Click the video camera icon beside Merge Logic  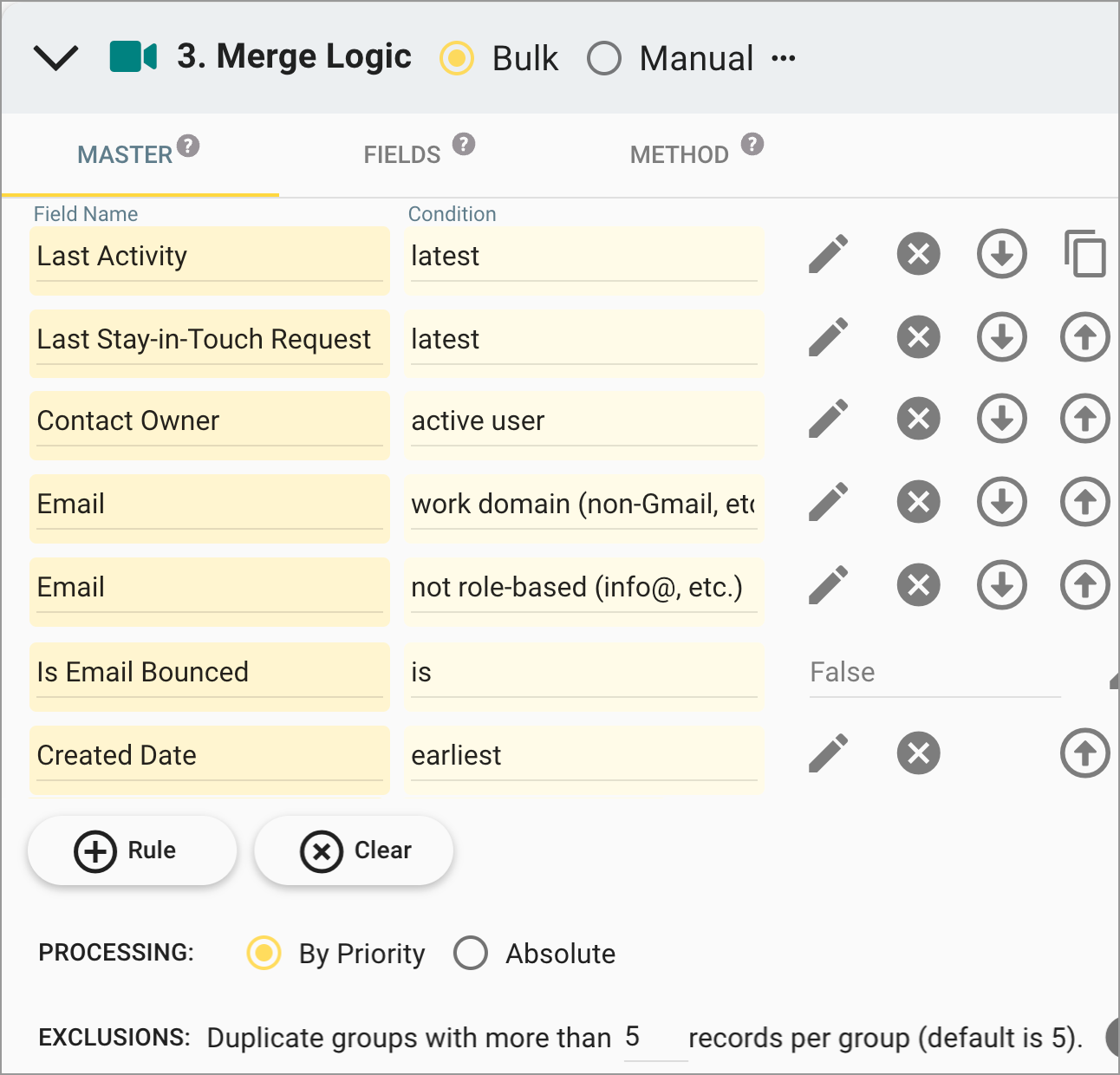click(x=133, y=56)
